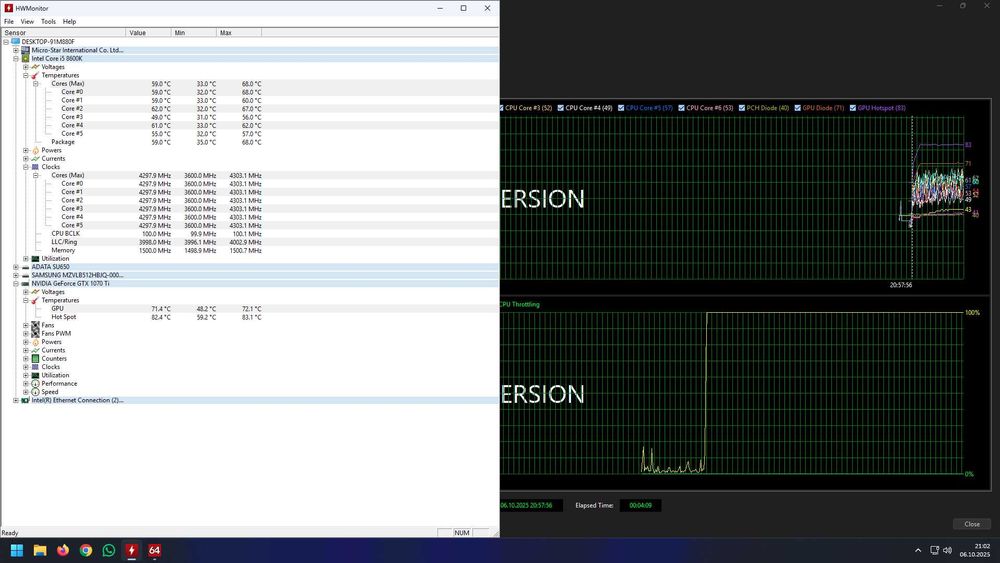Collapse the Intel CPU Temperatures branch

point(26,75)
